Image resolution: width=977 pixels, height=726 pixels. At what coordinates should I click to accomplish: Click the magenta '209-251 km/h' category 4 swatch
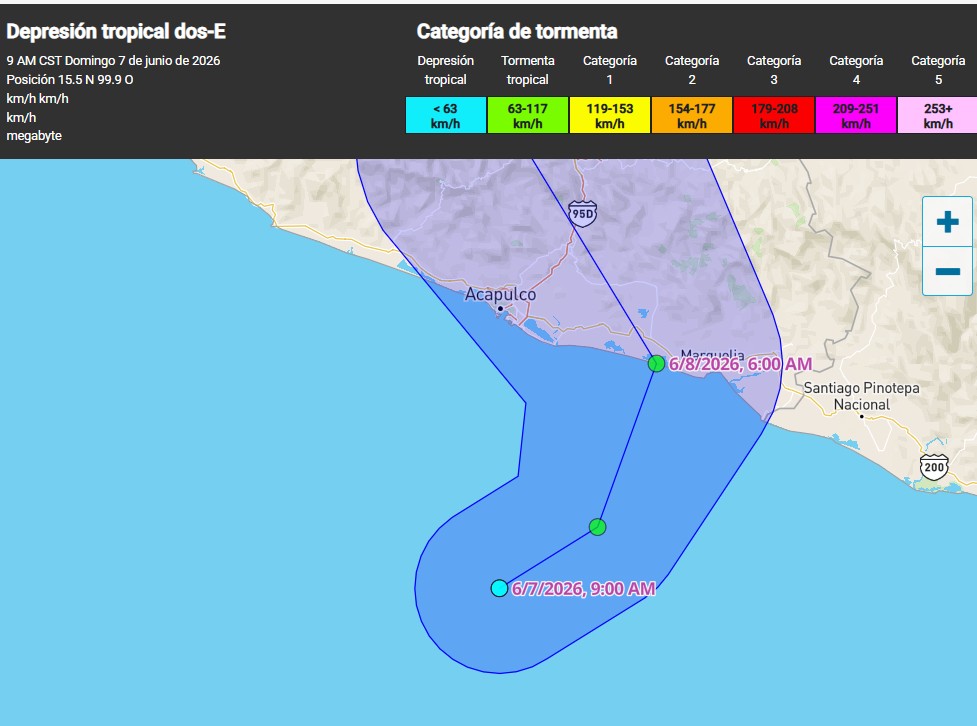(856, 115)
